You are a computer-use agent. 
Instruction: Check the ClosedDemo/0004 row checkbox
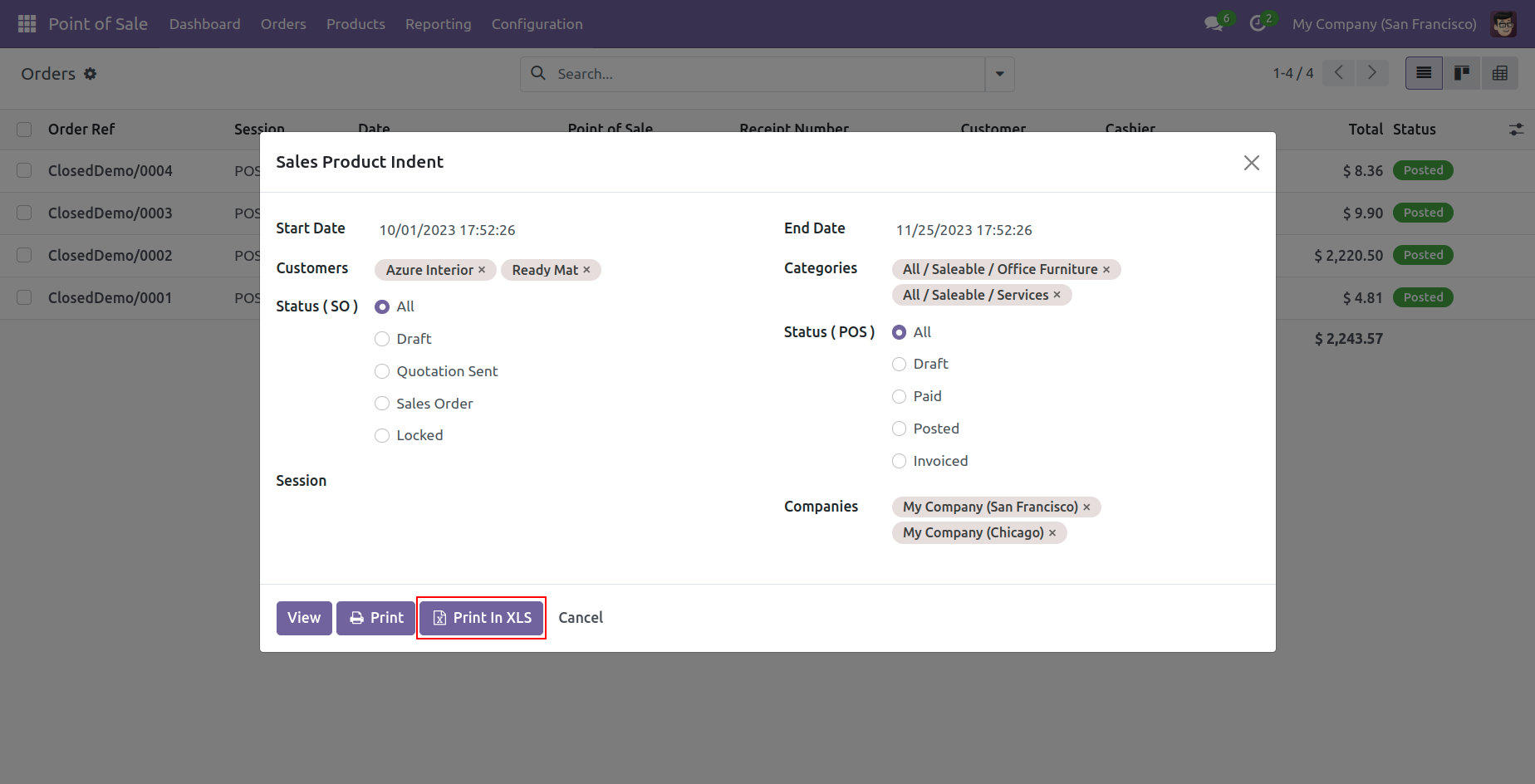pos(24,170)
